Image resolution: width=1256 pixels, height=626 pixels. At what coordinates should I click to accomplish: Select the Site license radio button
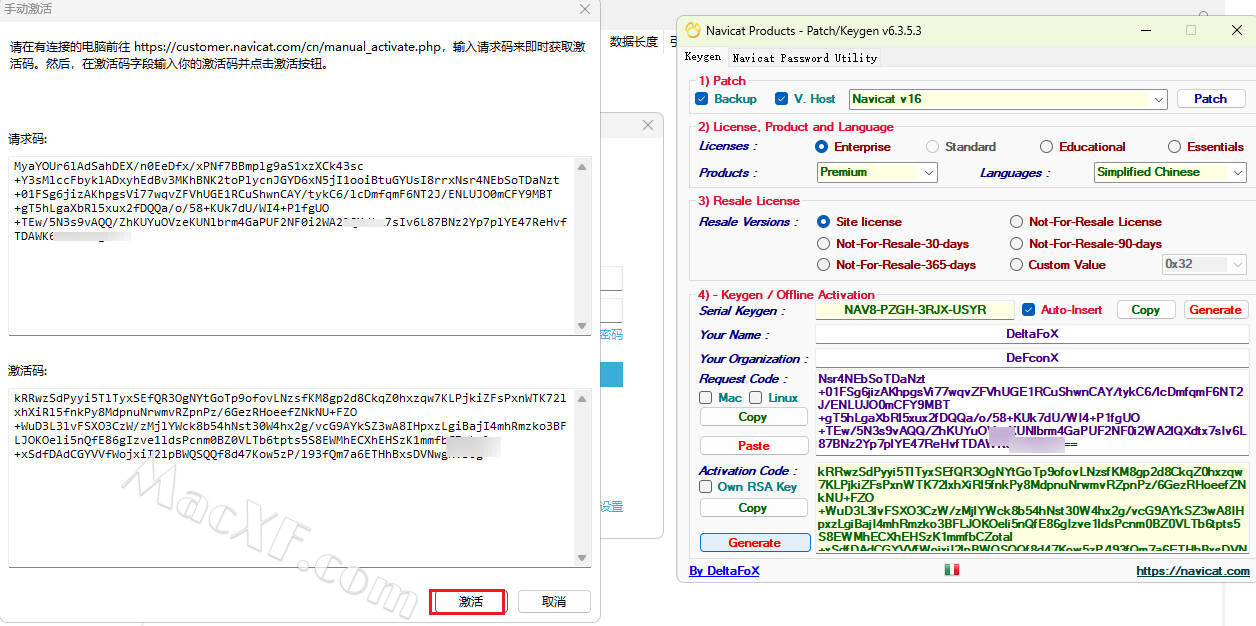tap(824, 222)
